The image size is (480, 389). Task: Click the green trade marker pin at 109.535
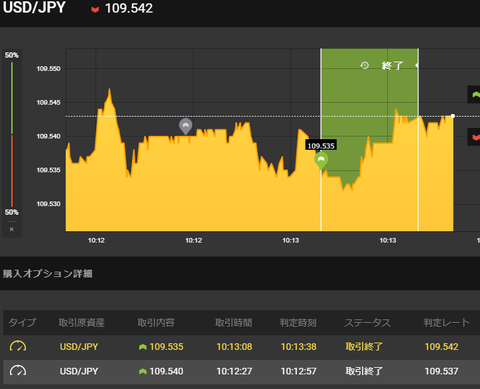[x=321, y=160]
